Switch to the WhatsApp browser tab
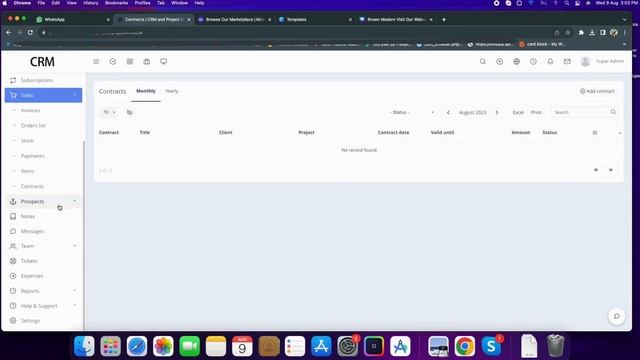This screenshot has height=360, width=640. point(72,19)
